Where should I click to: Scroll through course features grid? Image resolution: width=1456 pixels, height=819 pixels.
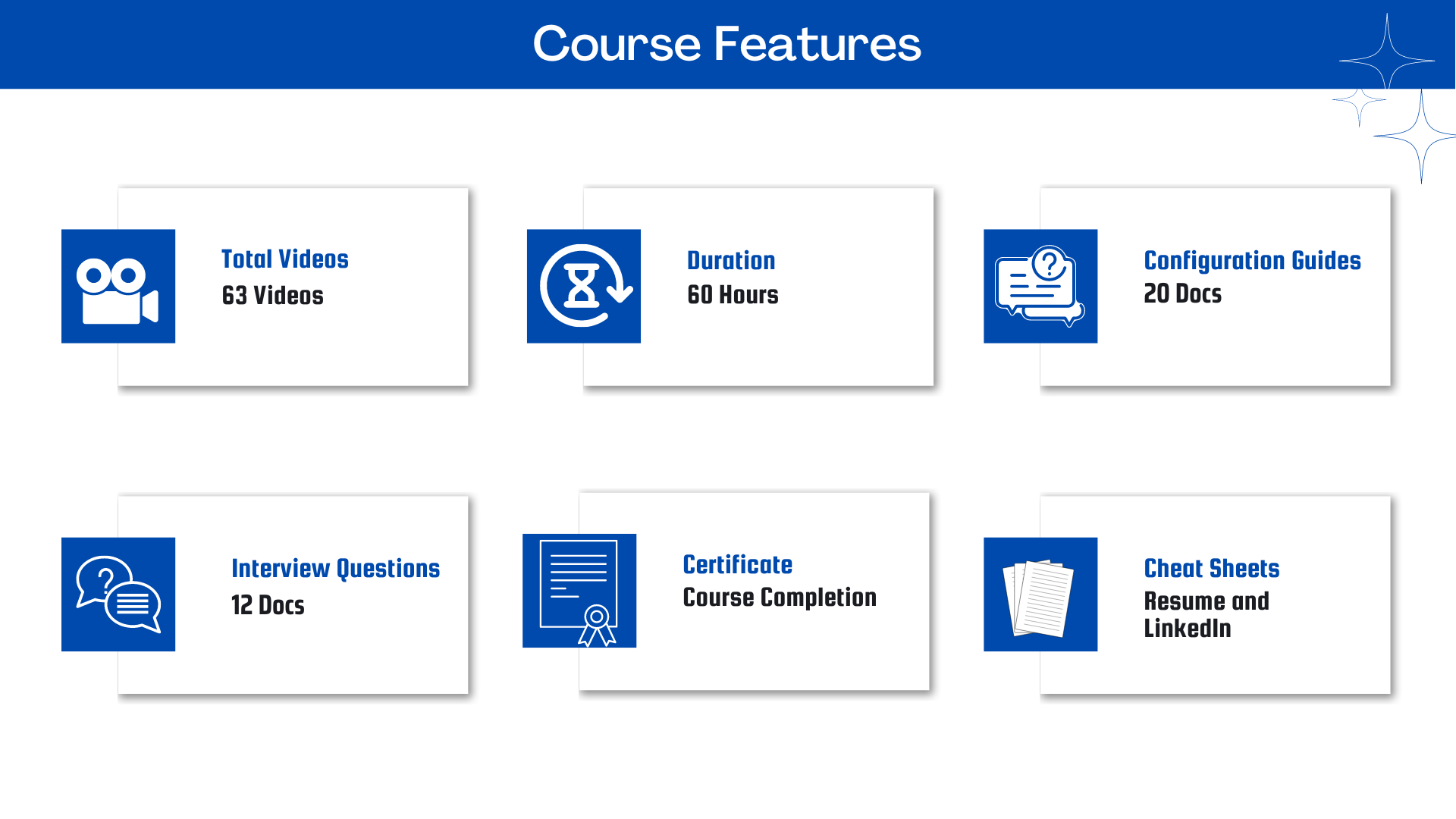click(728, 440)
